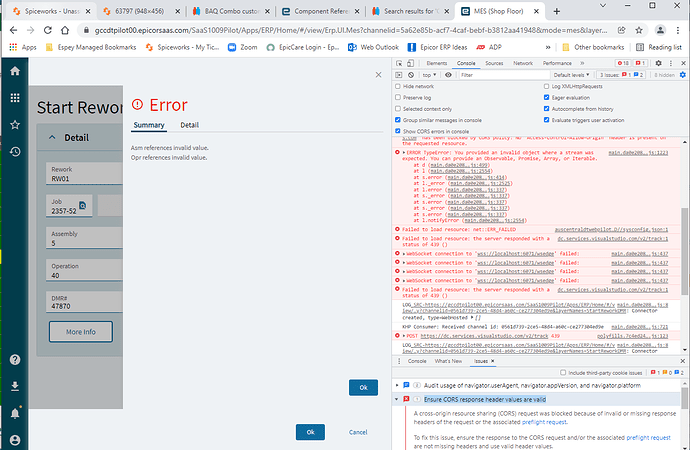690x450 pixels.
Task: Select the DevTools inspect element tool
Action: pyautogui.click(x=399, y=63)
